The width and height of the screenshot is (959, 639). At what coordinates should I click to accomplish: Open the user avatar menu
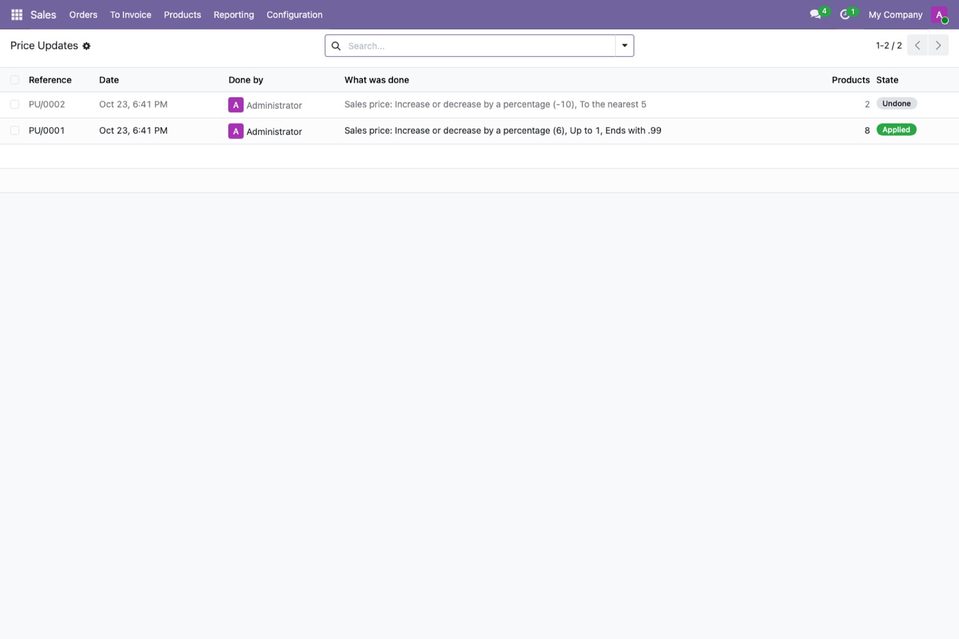(x=939, y=15)
